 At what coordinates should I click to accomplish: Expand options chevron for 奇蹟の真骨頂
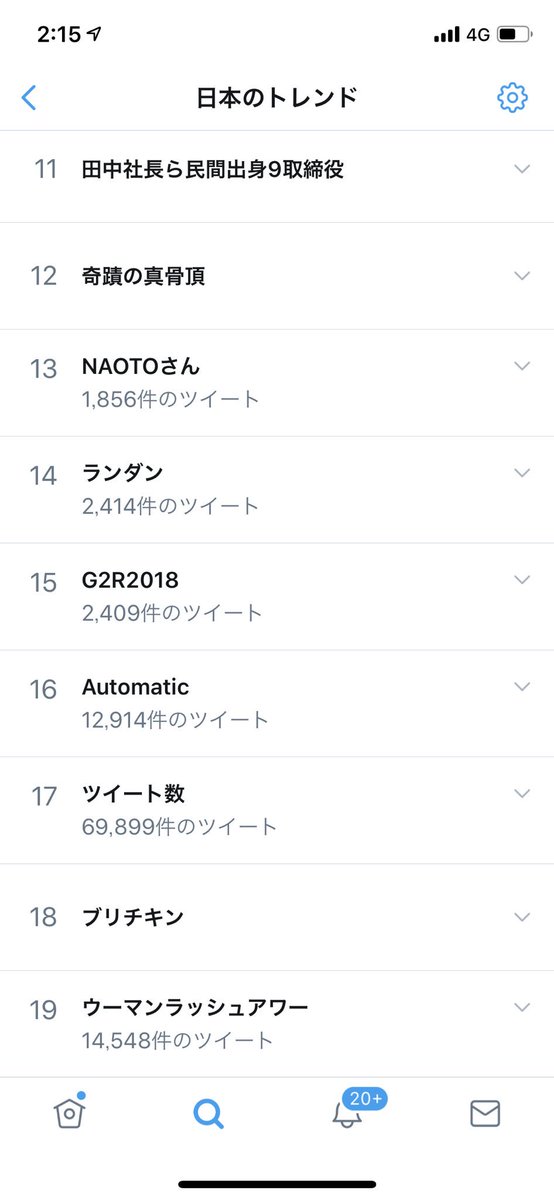click(x=521, y=275)
